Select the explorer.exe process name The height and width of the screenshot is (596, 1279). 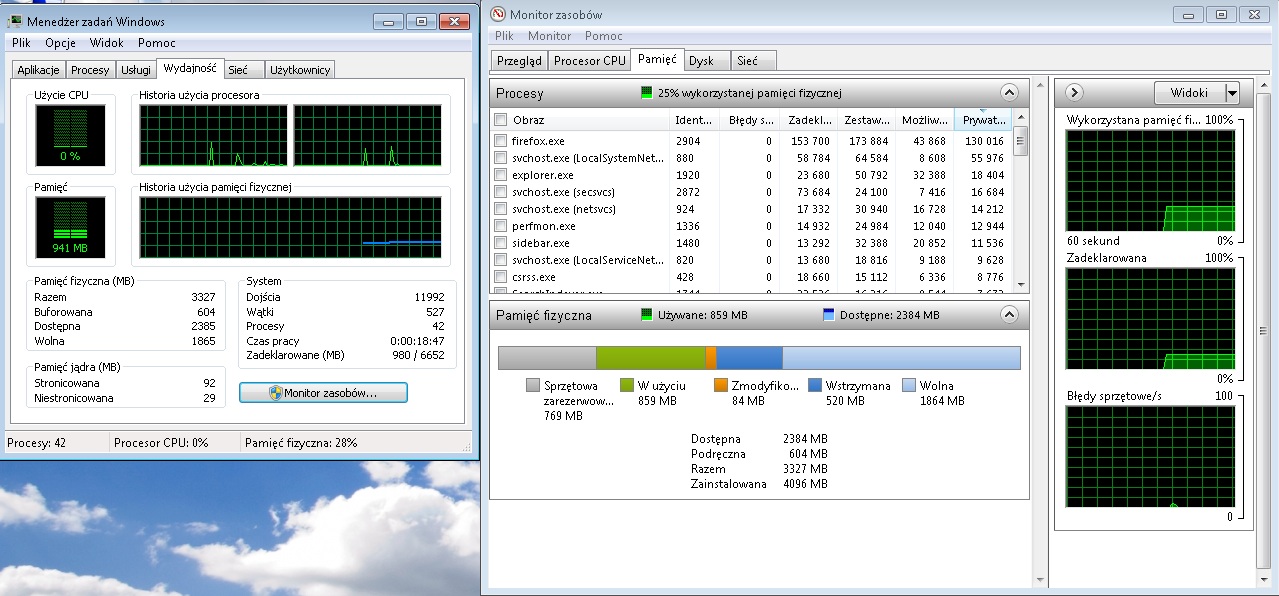pos(542,175)
